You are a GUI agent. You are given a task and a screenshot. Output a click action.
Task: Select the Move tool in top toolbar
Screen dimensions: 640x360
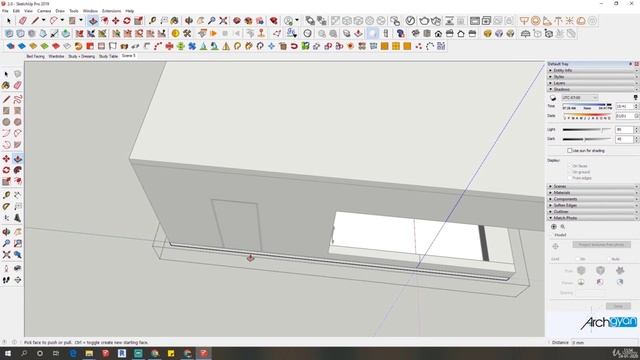coord(116,20)
